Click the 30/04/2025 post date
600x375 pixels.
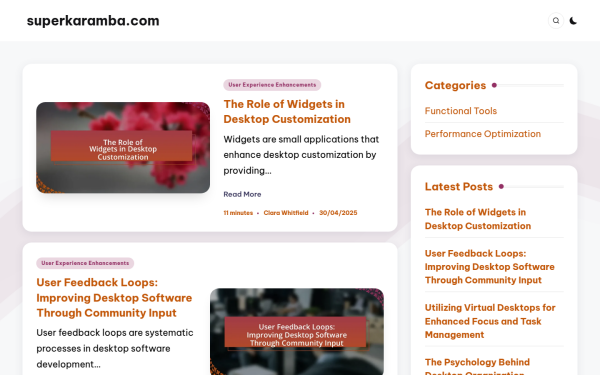338,213
